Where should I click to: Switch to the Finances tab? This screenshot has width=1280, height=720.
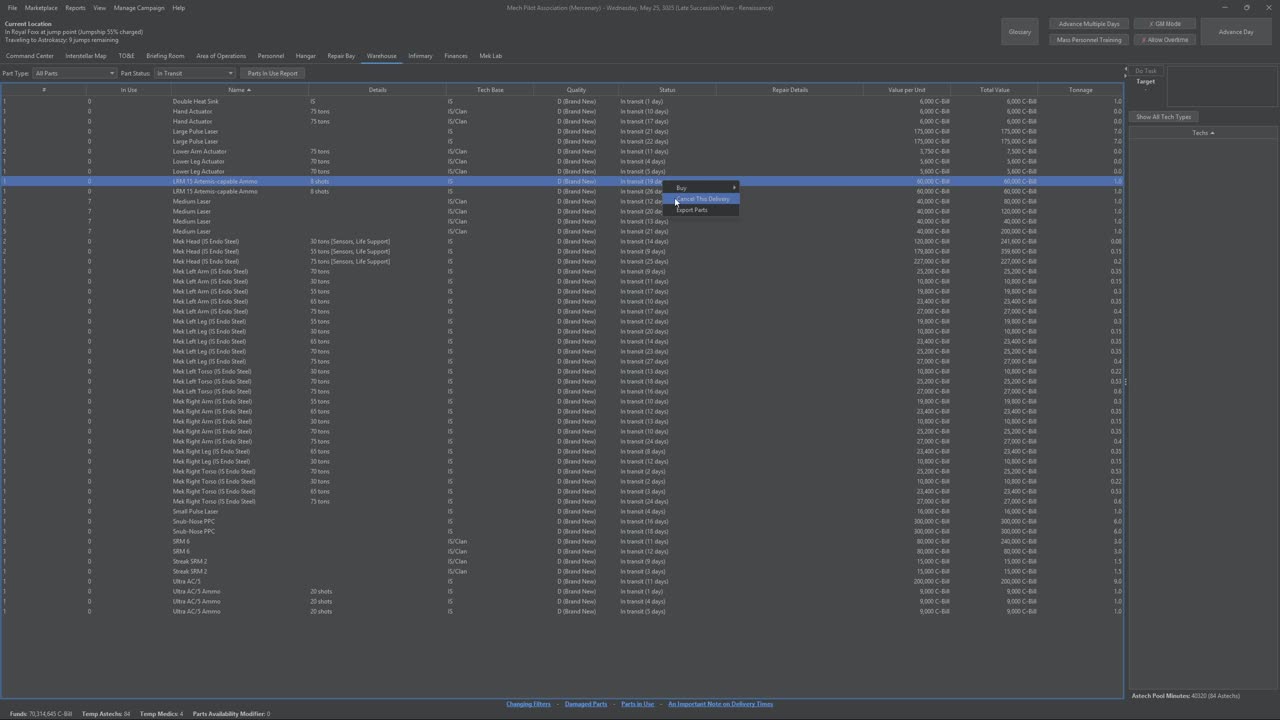click(456, 56)
